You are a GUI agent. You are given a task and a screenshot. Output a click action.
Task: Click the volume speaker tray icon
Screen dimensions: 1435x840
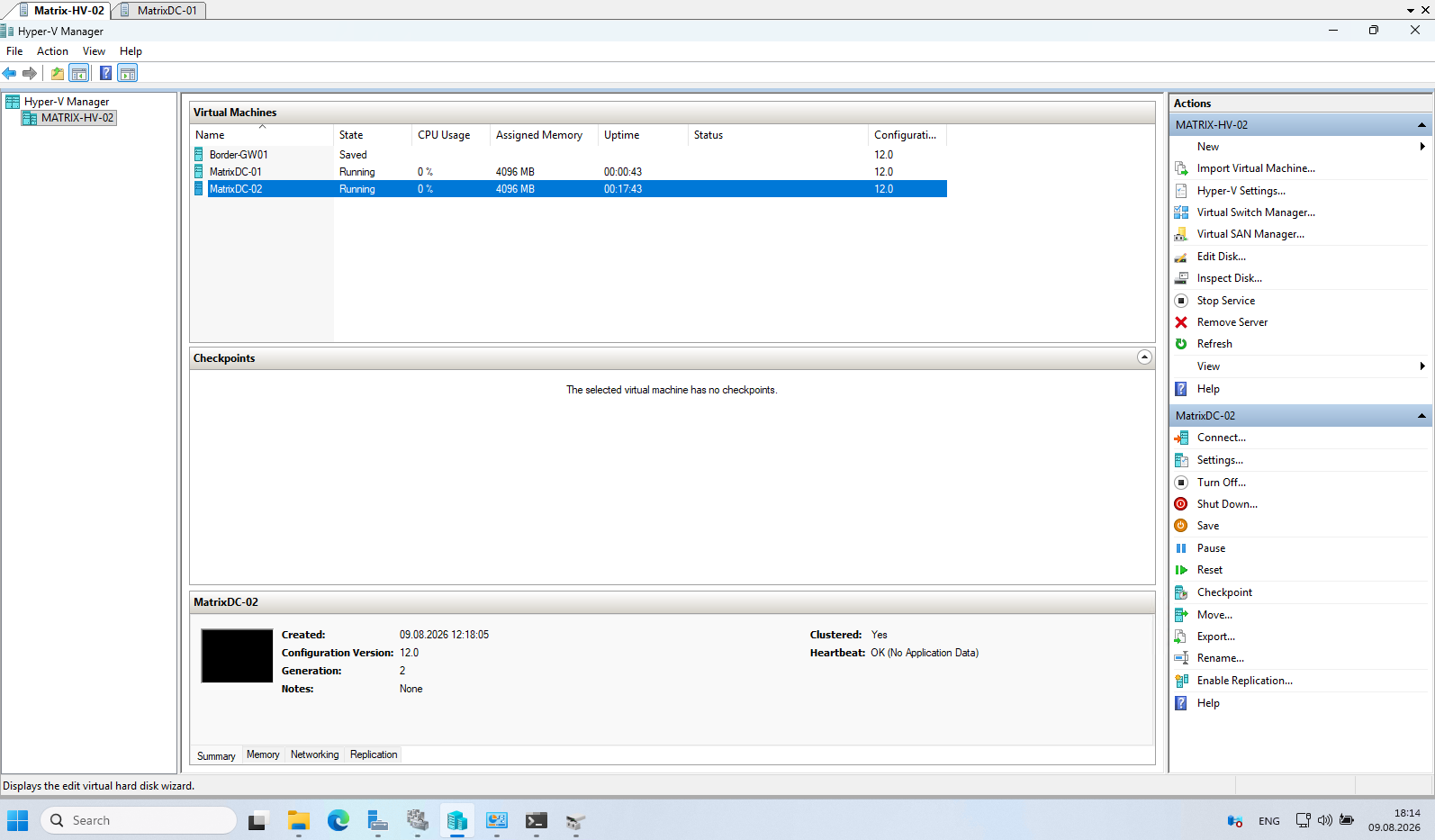click(1324, 820)
